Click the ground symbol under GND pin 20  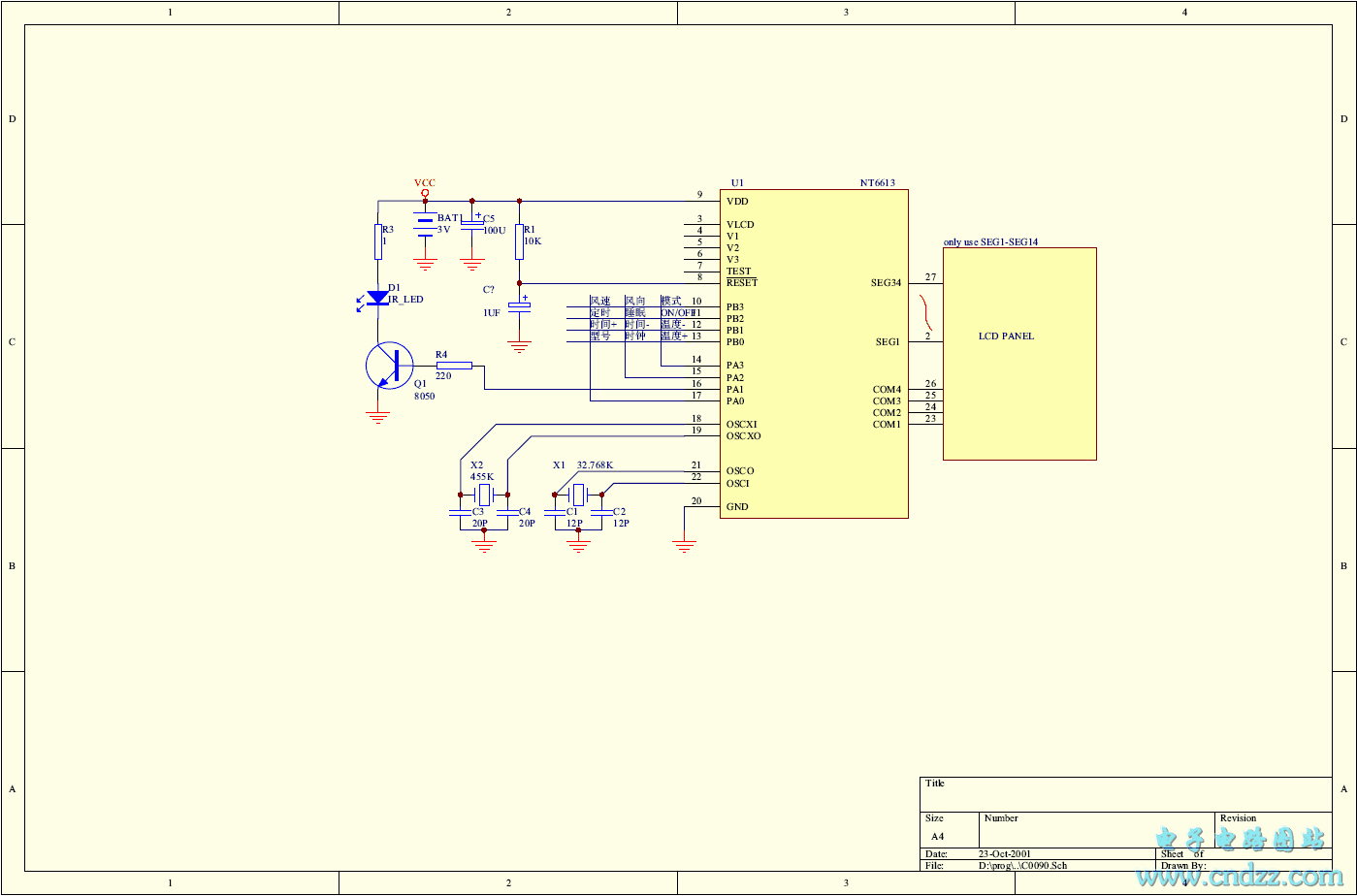[x=685, y=547]
